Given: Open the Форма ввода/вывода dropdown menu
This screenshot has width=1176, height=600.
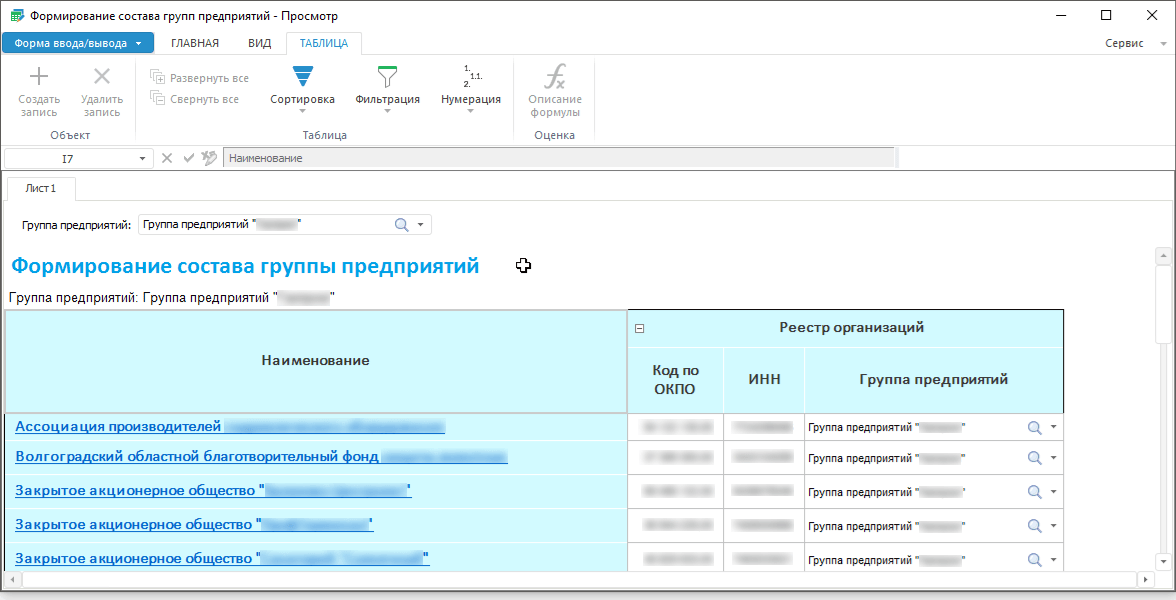Looking at the screenshot, I should [78, 43].
